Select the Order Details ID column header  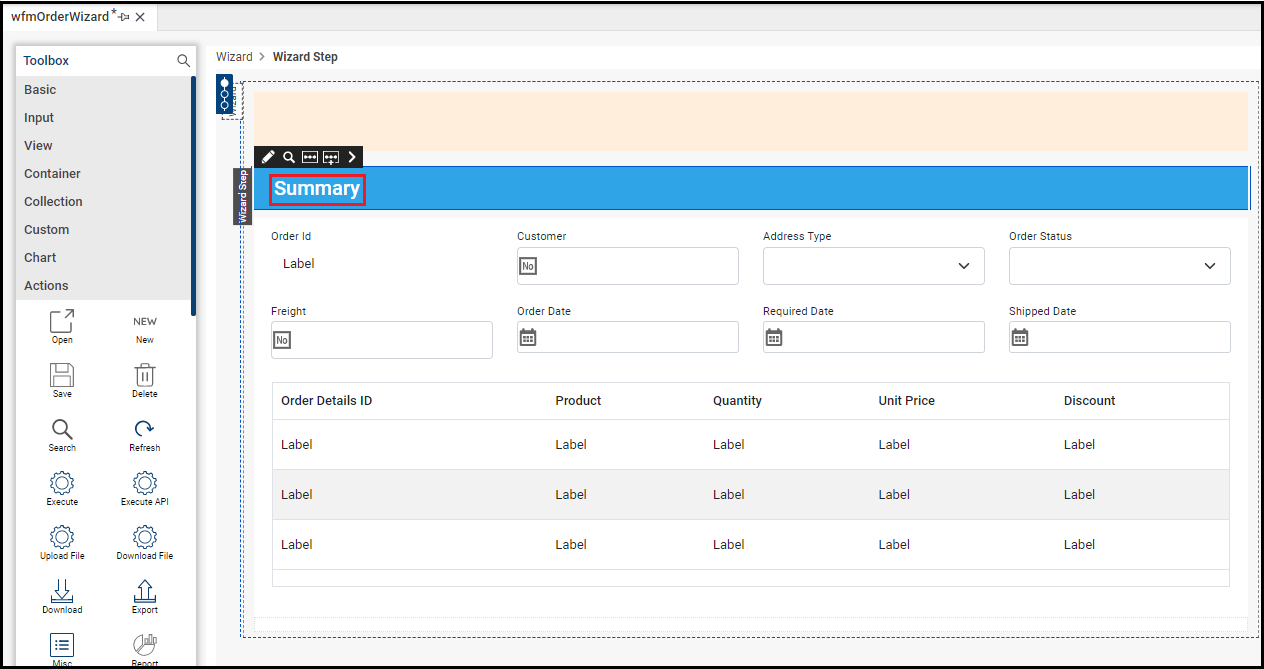[327, 401]
